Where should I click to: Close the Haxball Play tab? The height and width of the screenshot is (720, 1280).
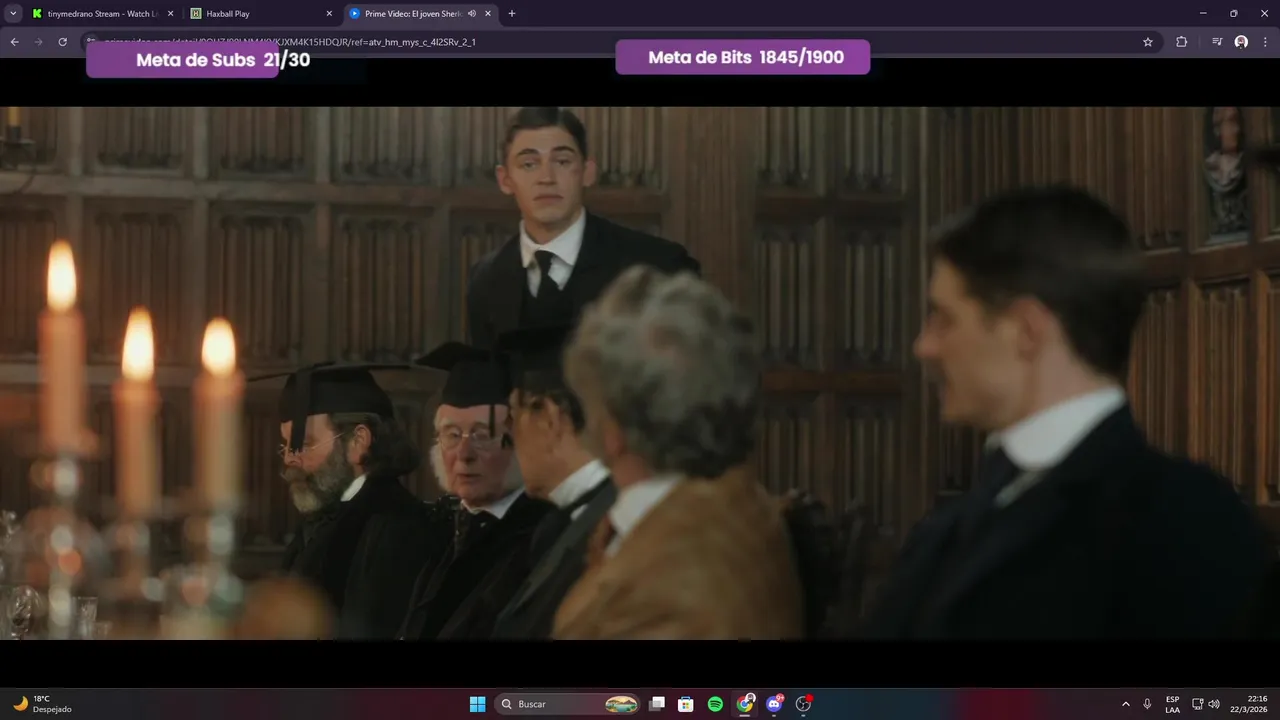pos(329,14)
